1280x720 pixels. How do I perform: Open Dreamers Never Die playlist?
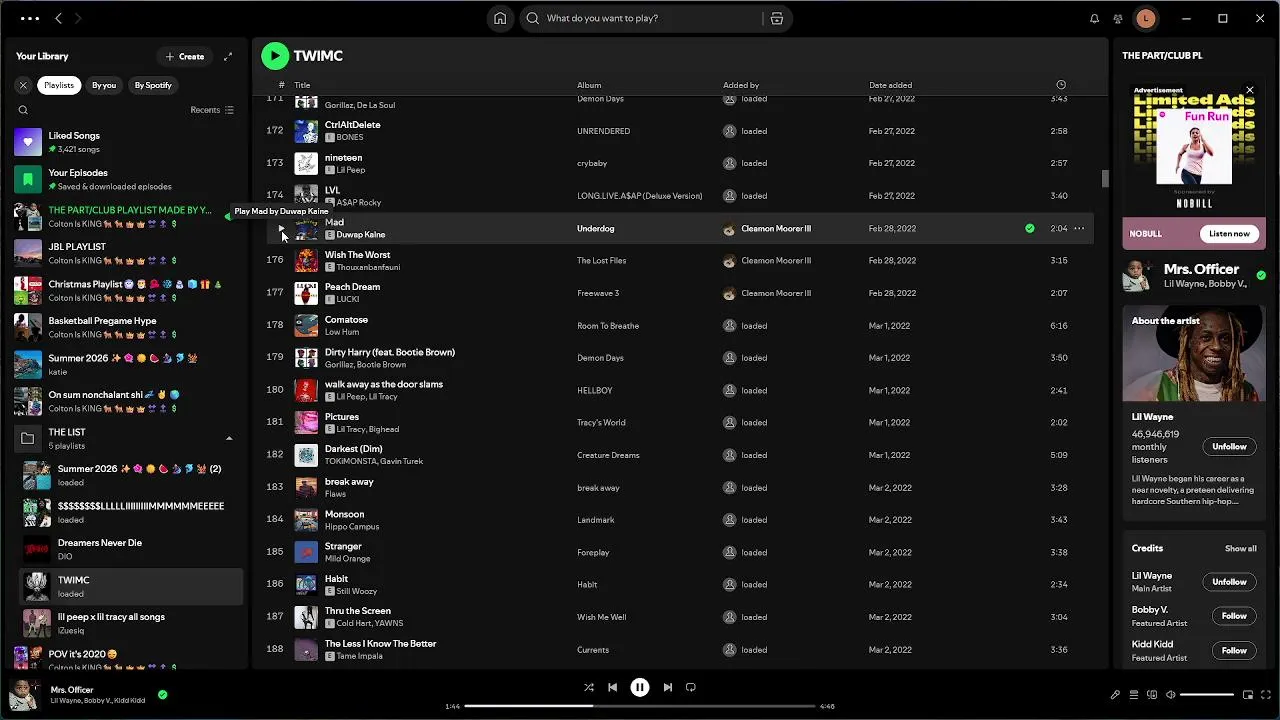tap(131, 549)
